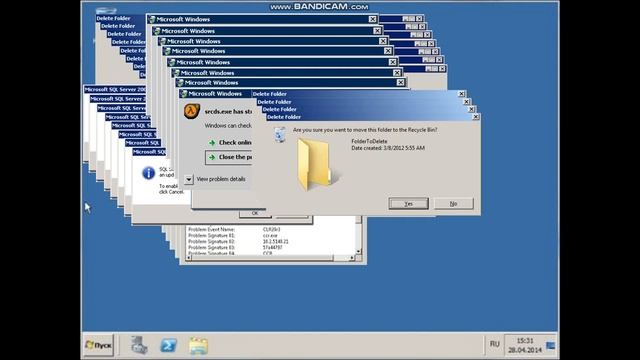Image resolution: width=640 pixels, height=360 pixels.
Task: Confirm folder deletion with Yes
Action: click(x=409, y=204)
